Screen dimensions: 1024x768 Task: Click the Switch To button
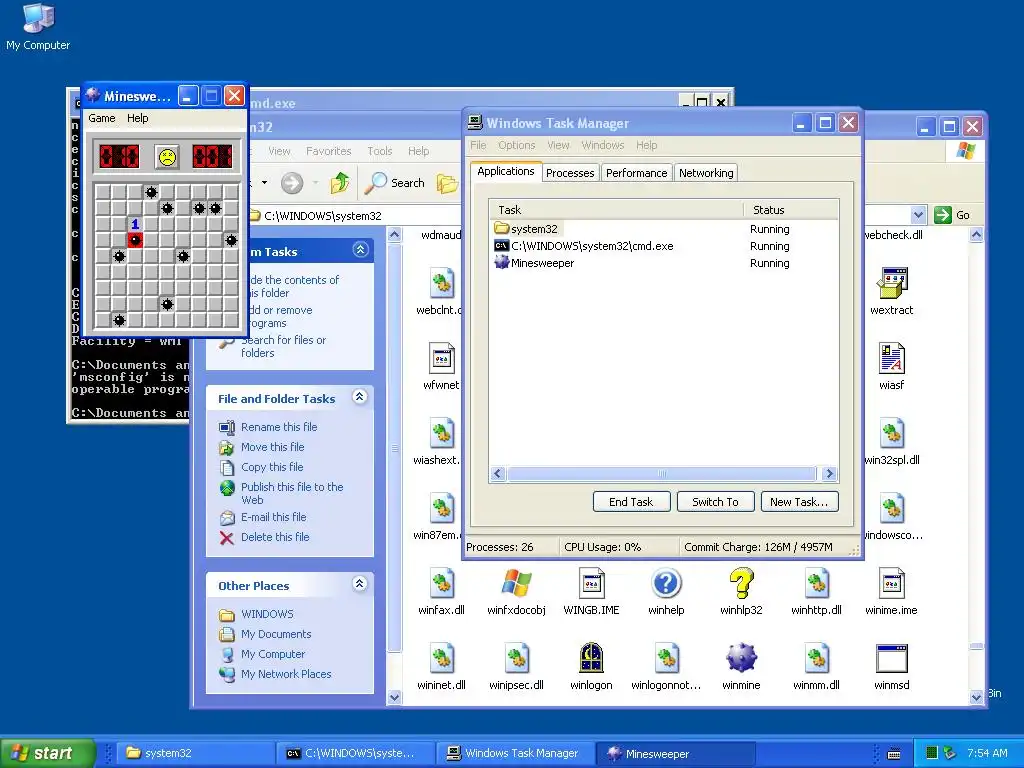(x=715, y=502)
